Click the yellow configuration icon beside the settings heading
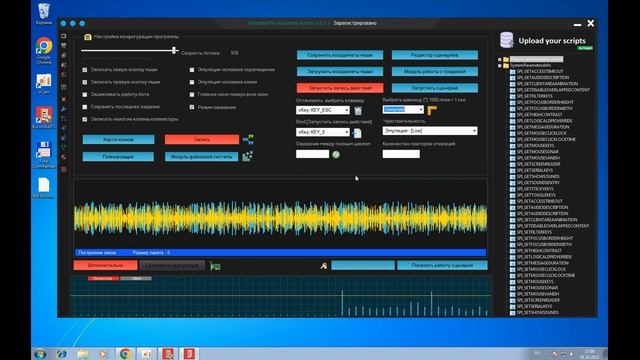Screen dimensions: 640x360 (88, 37)
